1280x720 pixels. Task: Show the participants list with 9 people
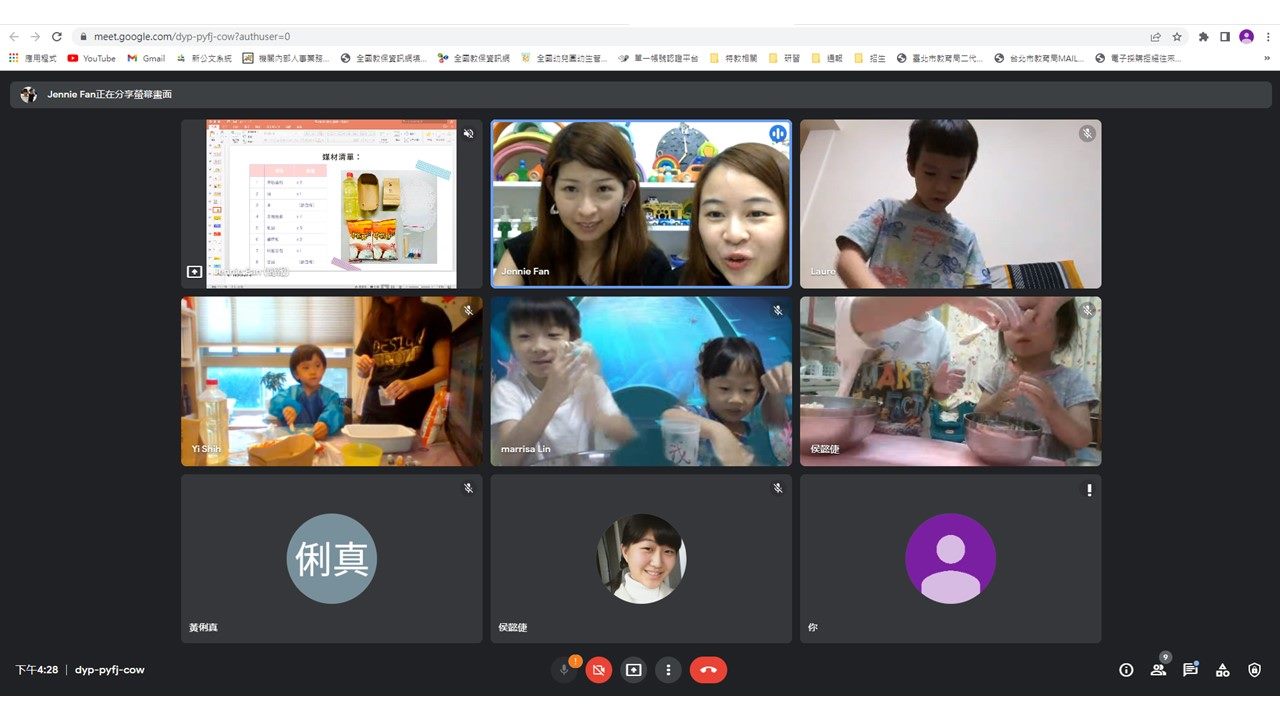pos(1158,670)
